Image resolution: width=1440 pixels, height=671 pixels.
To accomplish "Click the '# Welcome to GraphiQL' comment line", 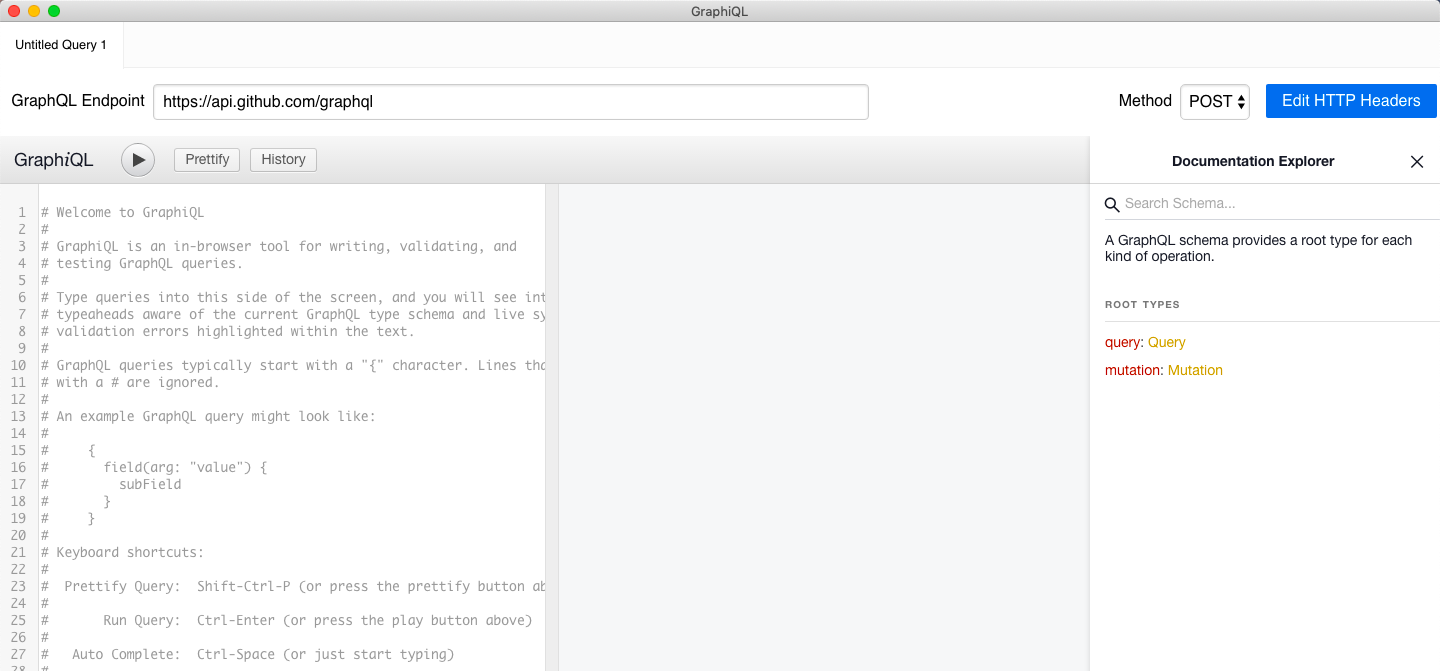I will [x=122, y=212].
